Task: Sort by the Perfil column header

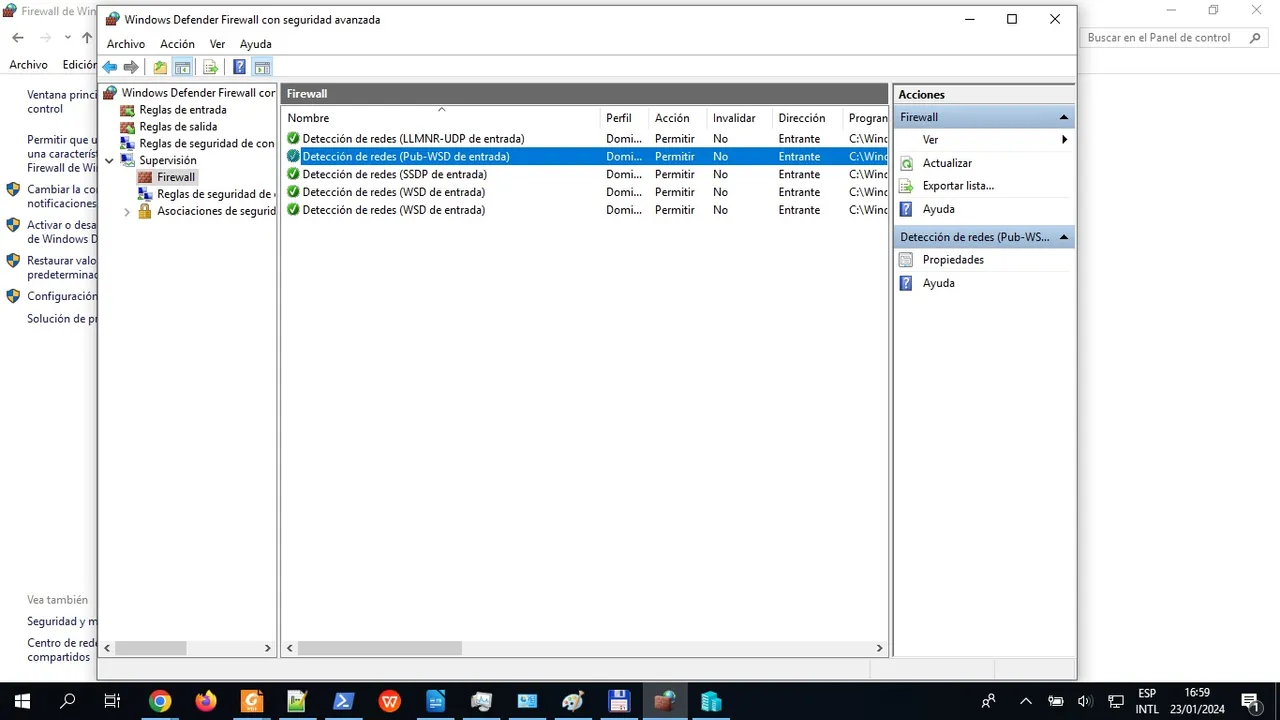Action: [x=624, y=118]
